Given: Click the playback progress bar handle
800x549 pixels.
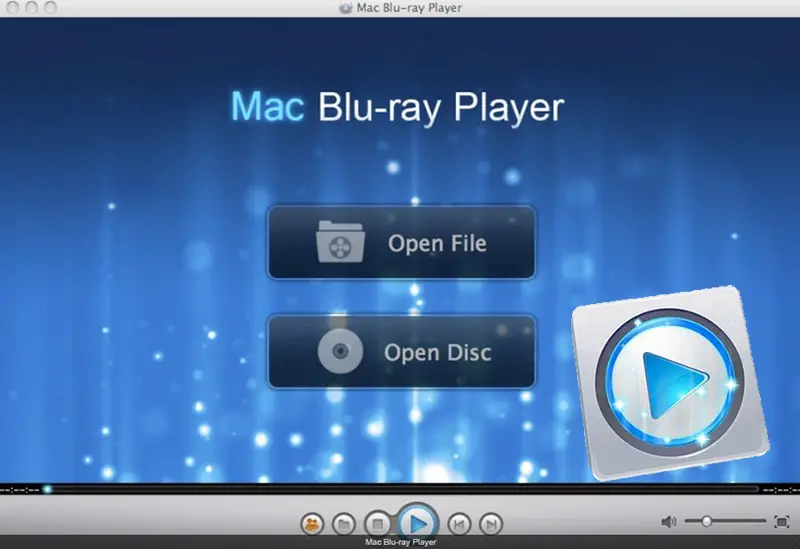Looking at the screenshot, I should click(47, 489).
